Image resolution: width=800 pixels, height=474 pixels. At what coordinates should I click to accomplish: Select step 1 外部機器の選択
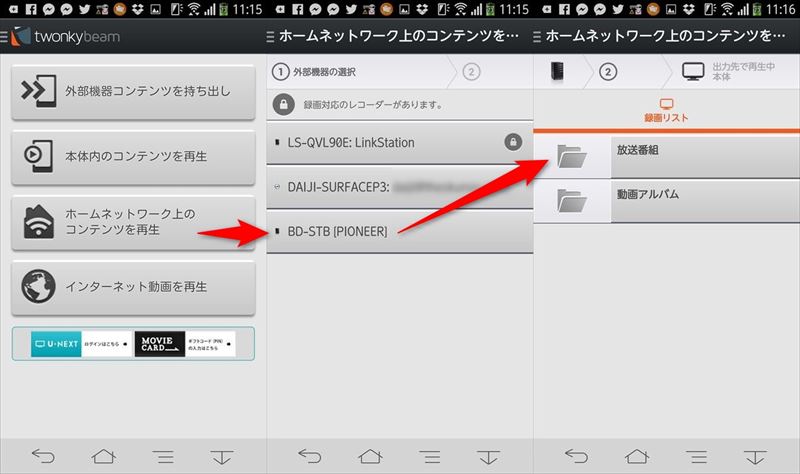314,72
